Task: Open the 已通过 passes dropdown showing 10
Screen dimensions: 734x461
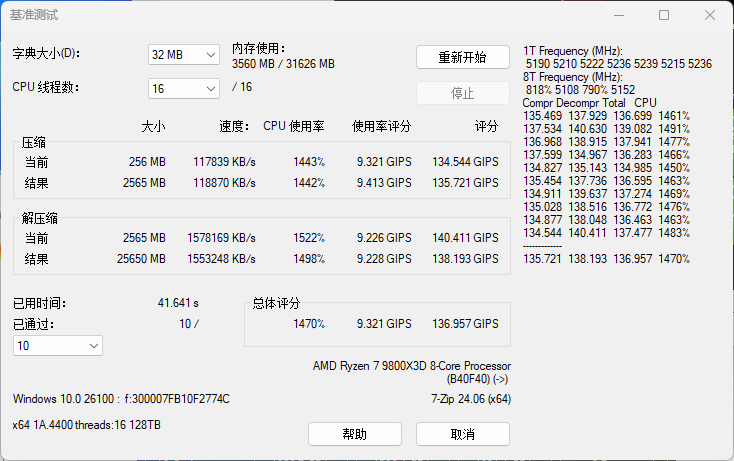Action: pos(58,345)
